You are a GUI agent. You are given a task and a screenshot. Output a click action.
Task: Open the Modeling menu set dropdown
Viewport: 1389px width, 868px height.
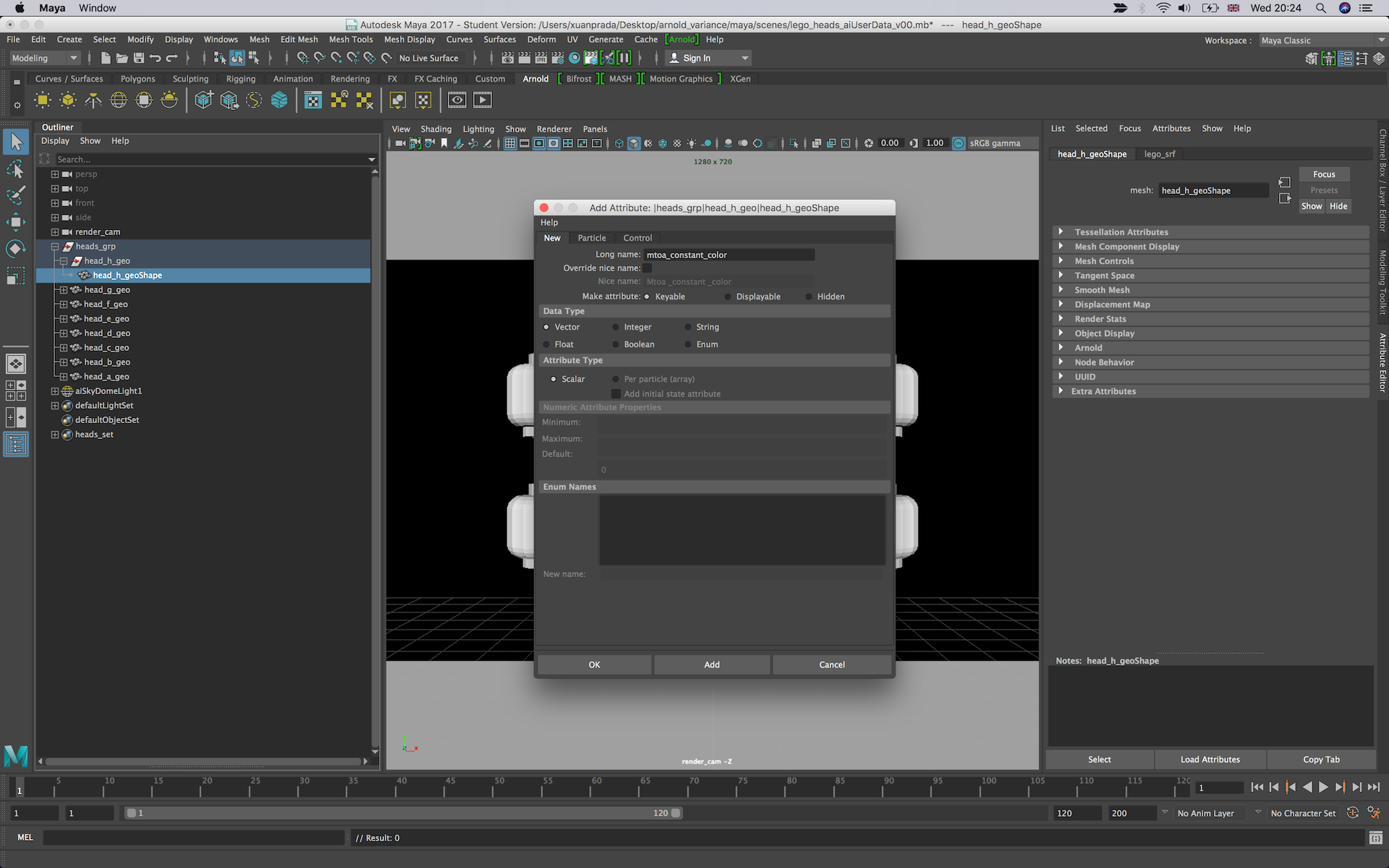coord(44,58)
